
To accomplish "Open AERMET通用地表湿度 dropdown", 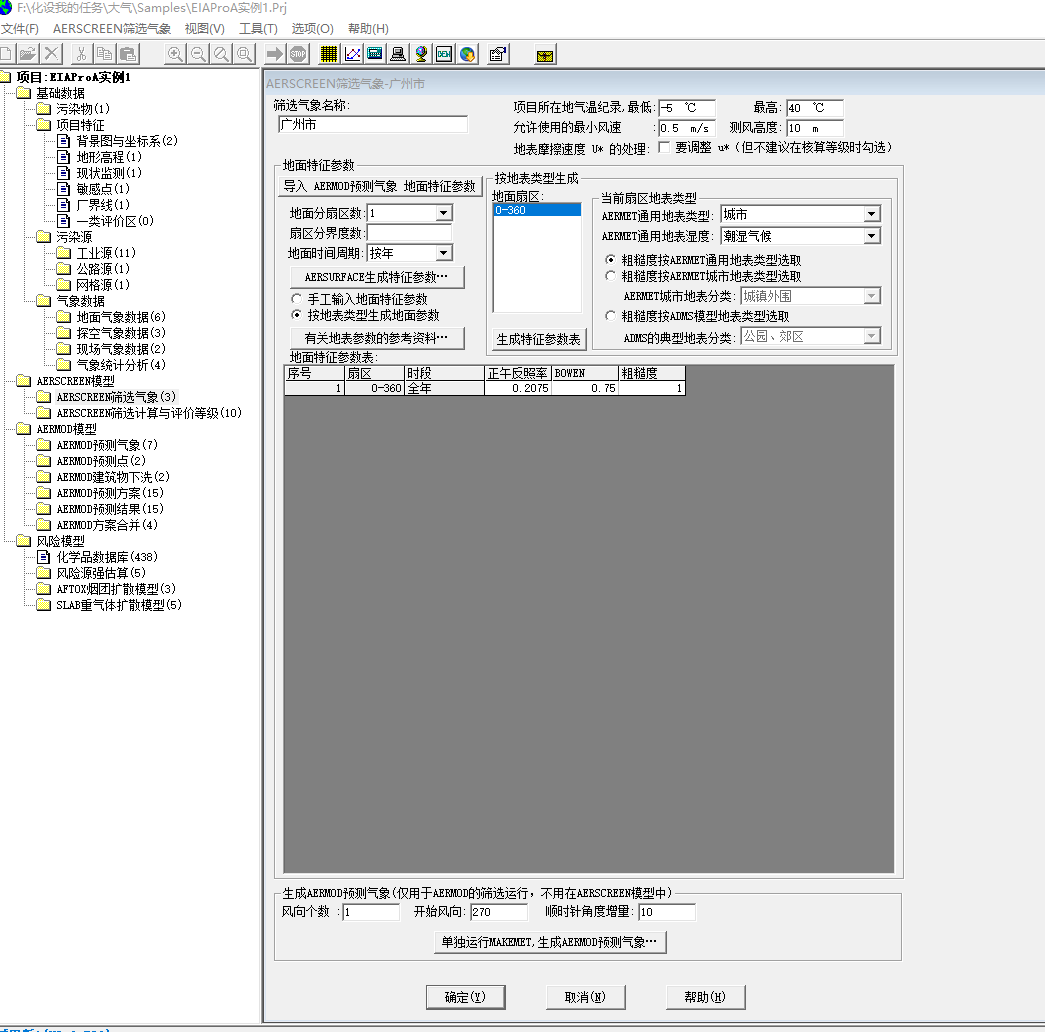I will coord(872,236).
